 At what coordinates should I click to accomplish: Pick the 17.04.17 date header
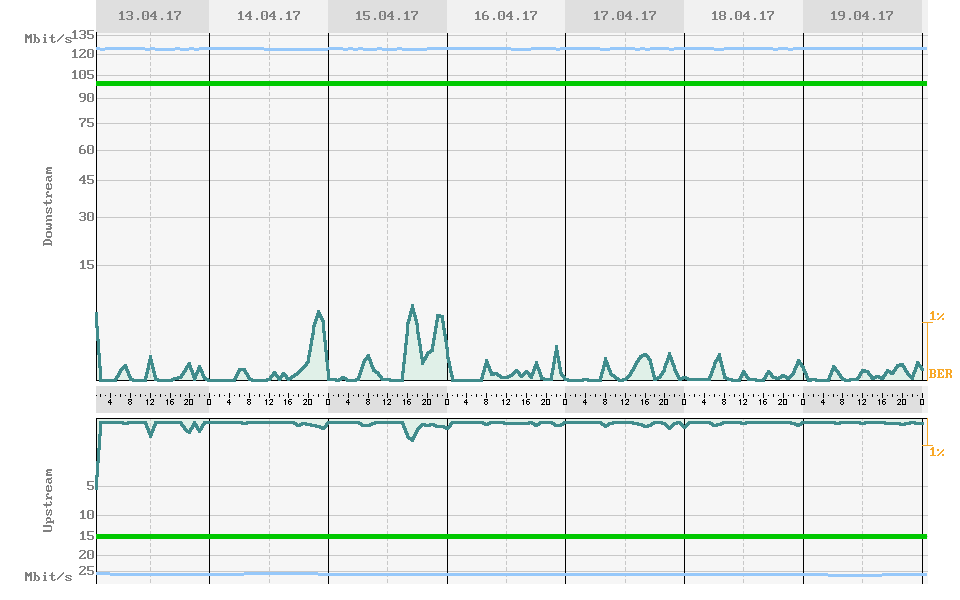point(624,16)
